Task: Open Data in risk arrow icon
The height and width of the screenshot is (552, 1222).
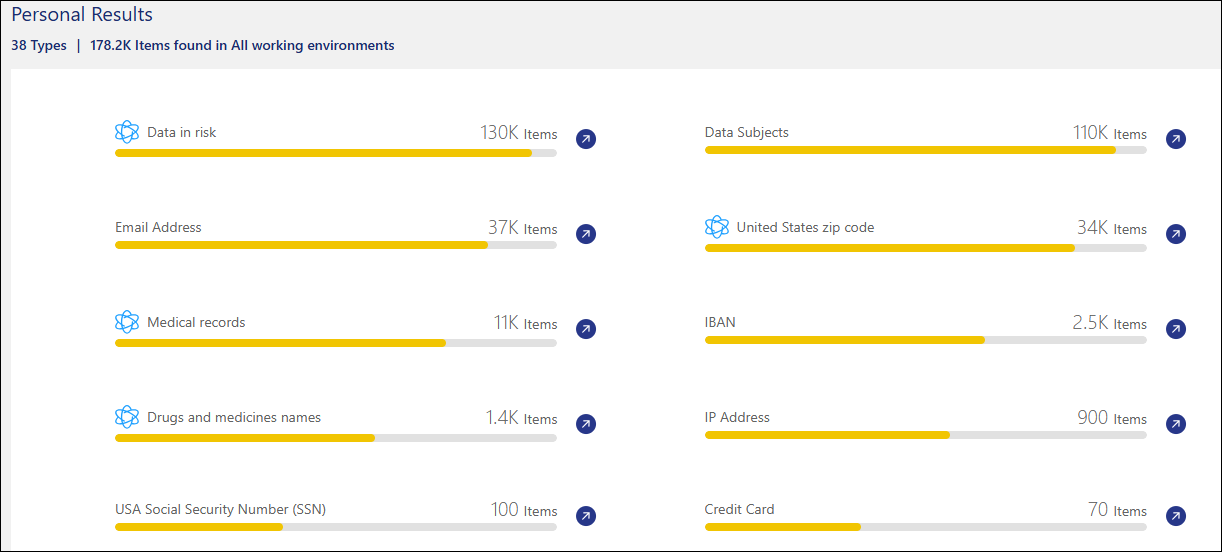Action: (x=586, y=139)
